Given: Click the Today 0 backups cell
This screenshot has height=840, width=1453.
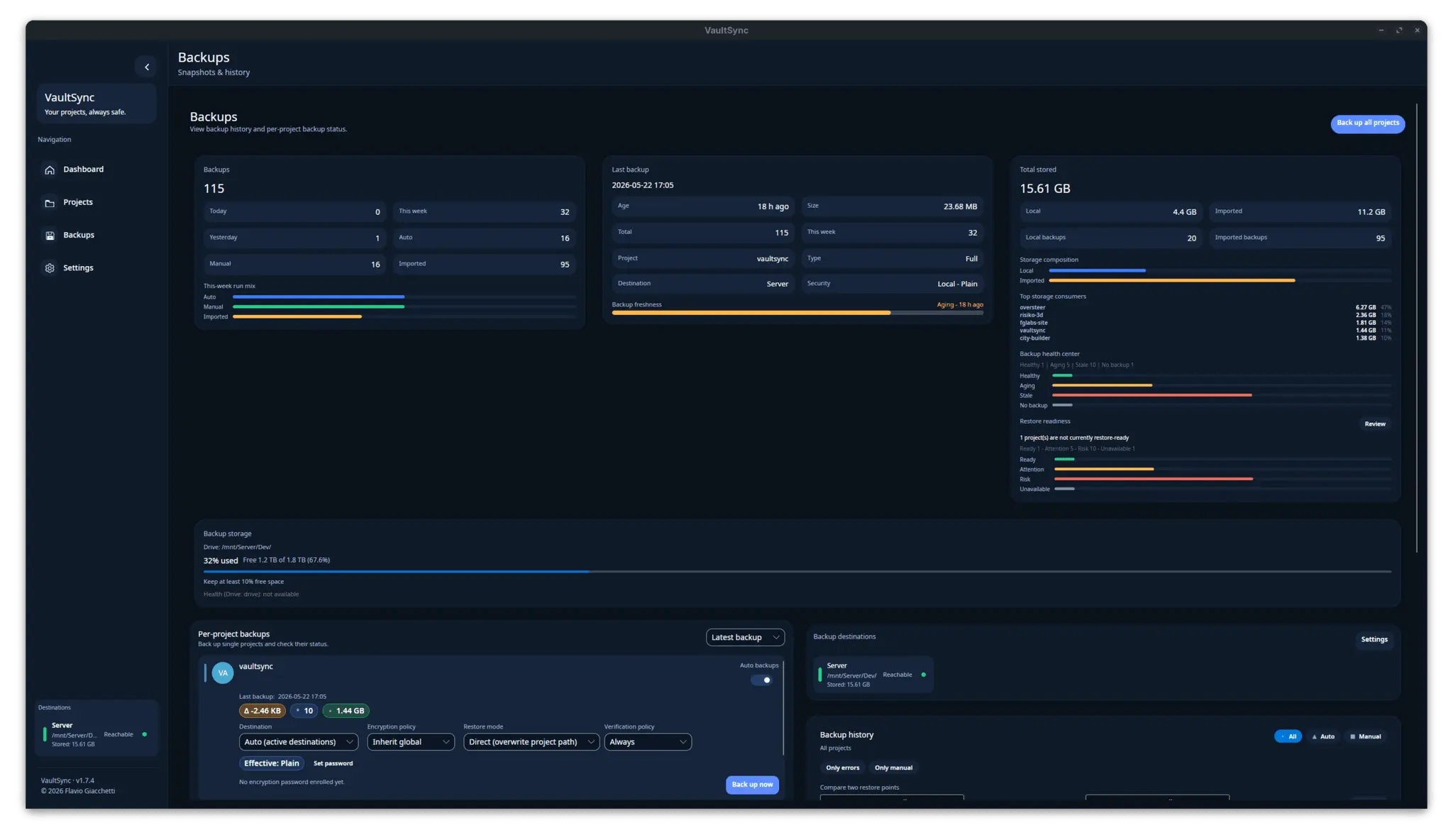Looking at the screenshot, I should (x=294, y=212).
